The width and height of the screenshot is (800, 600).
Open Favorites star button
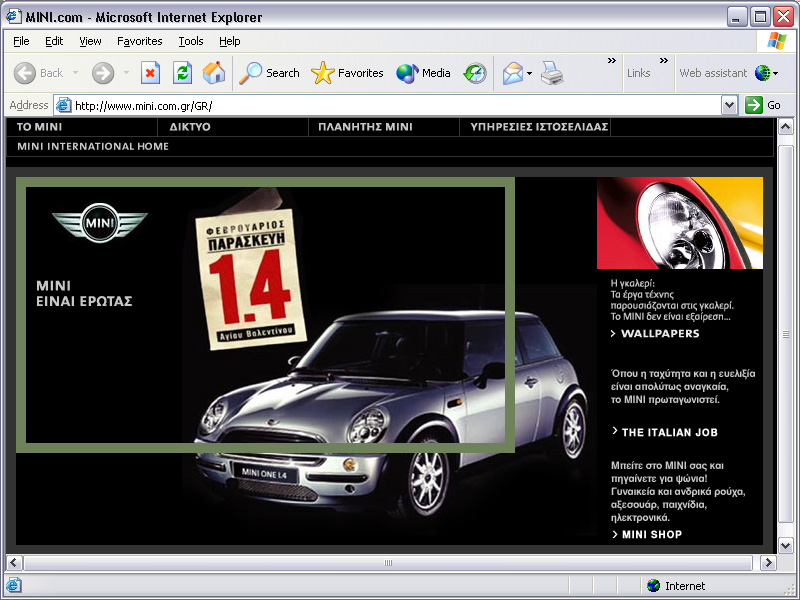point(347,73)
